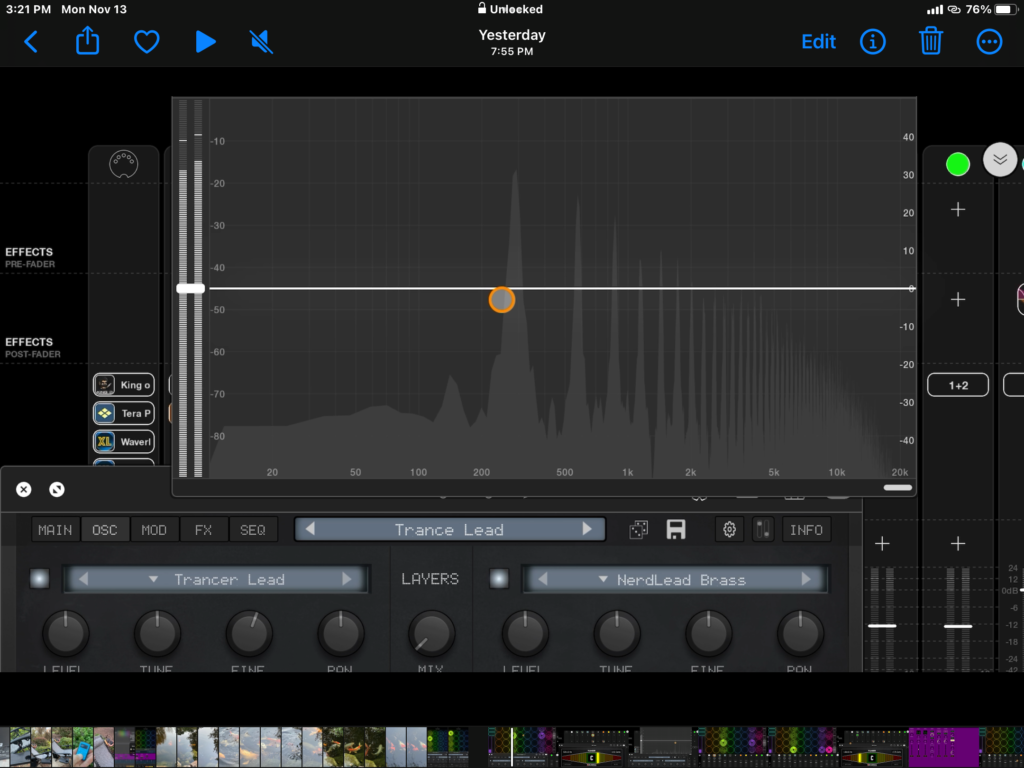Viewport: 1024px width, 768px height.
Task: Save preset with the floppy disk icon
Action: (676, 530)
